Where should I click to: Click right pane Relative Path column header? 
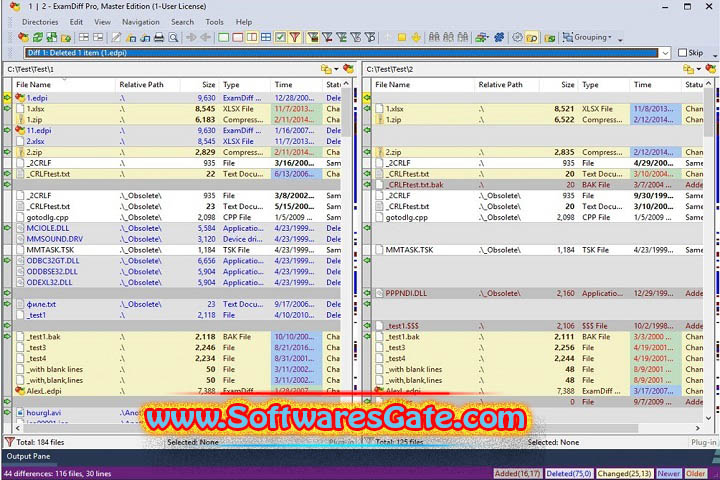(x=506, y=85)
